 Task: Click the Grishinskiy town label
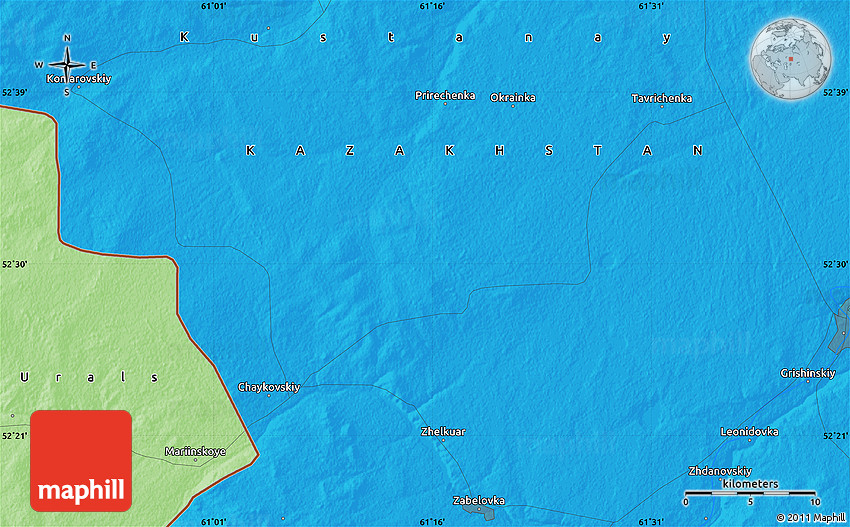point(808,373)
